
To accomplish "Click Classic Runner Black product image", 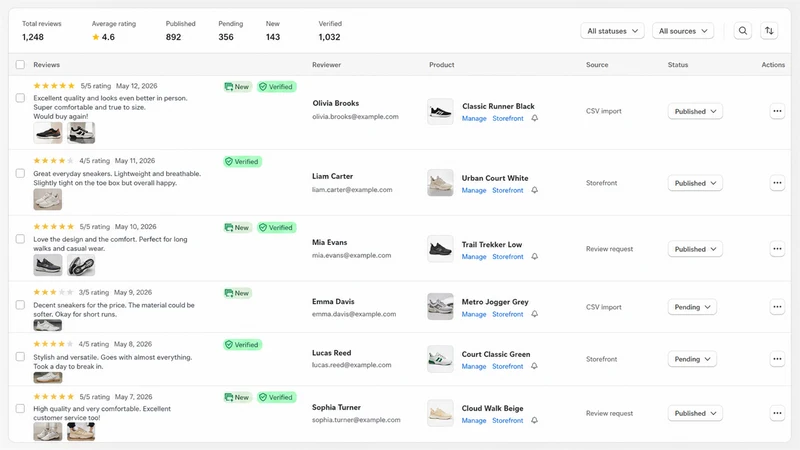I will point(440,112).
